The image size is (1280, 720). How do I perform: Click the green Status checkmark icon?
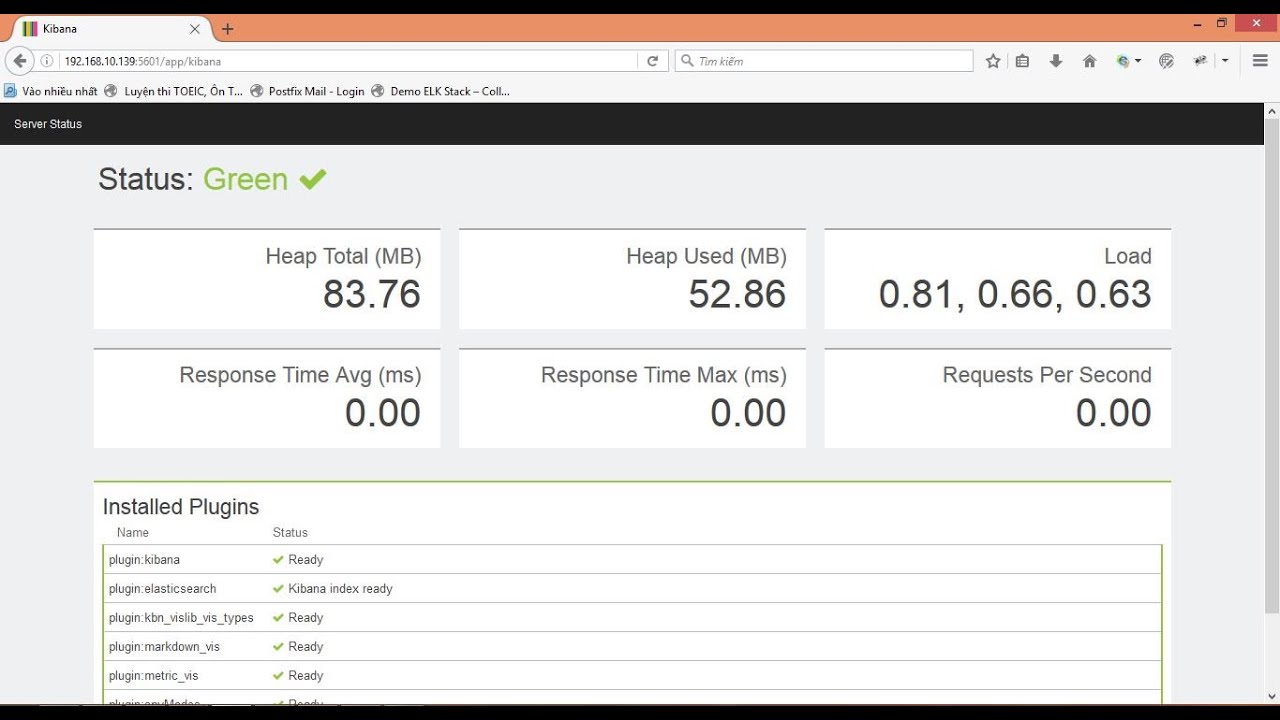(x=313, y=179)
